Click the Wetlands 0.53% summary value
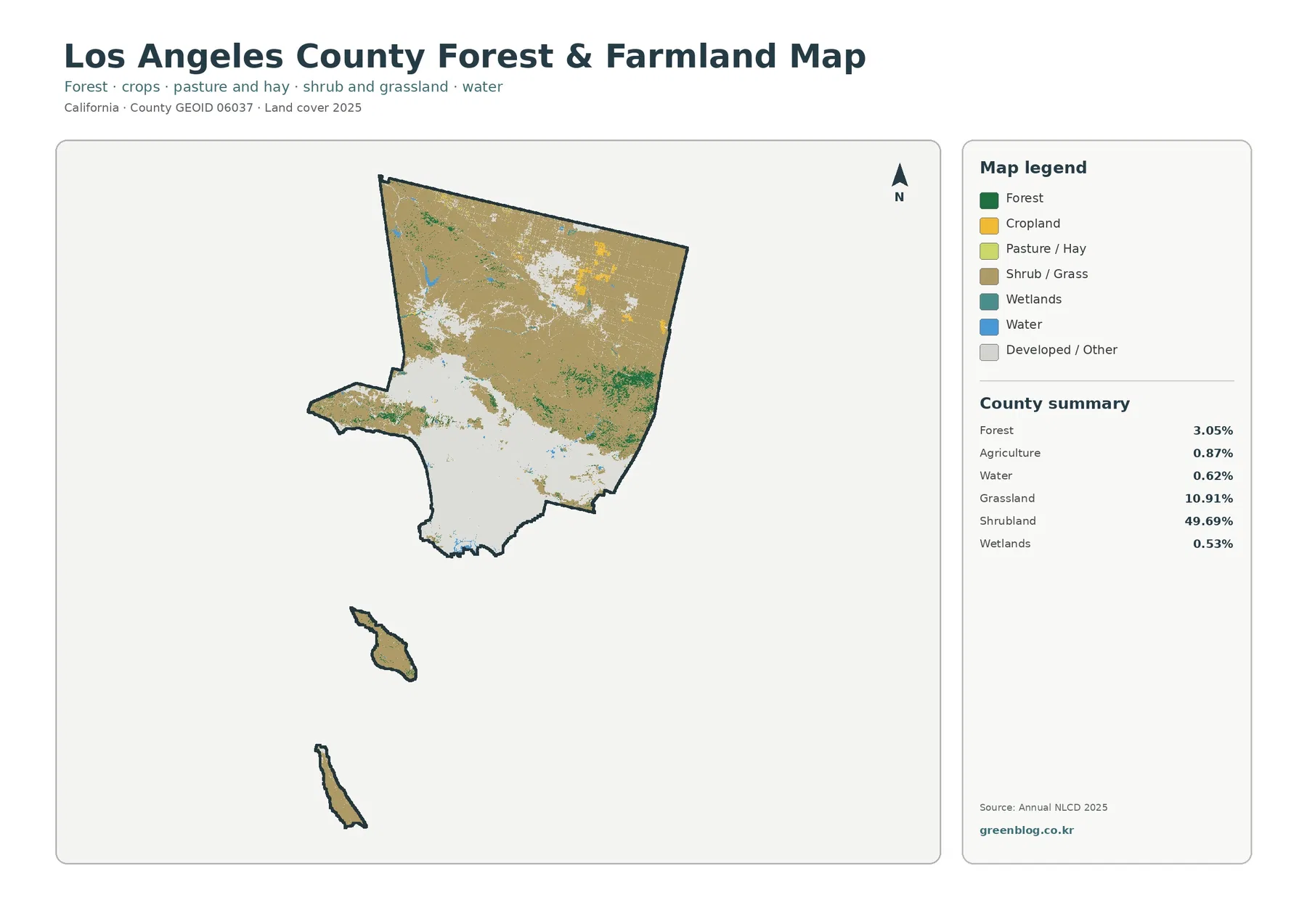The height and width of the screenshot is (924, 1307). coord(1213,544)
